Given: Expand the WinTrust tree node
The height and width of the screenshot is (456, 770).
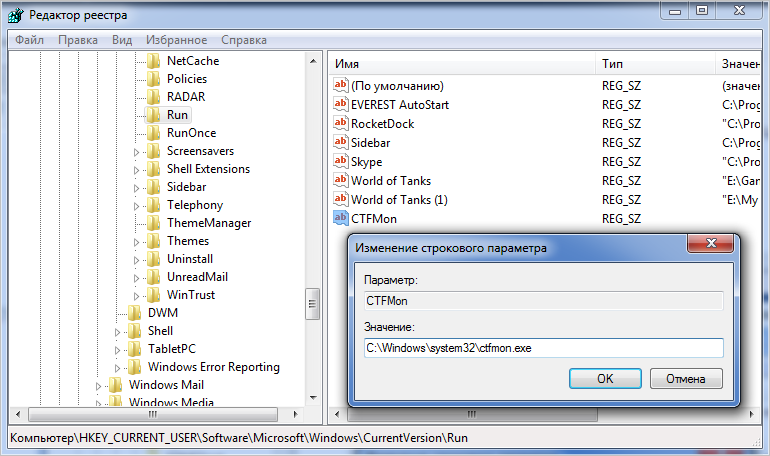Looking at the screenshot, I should (x=137, y=296).
